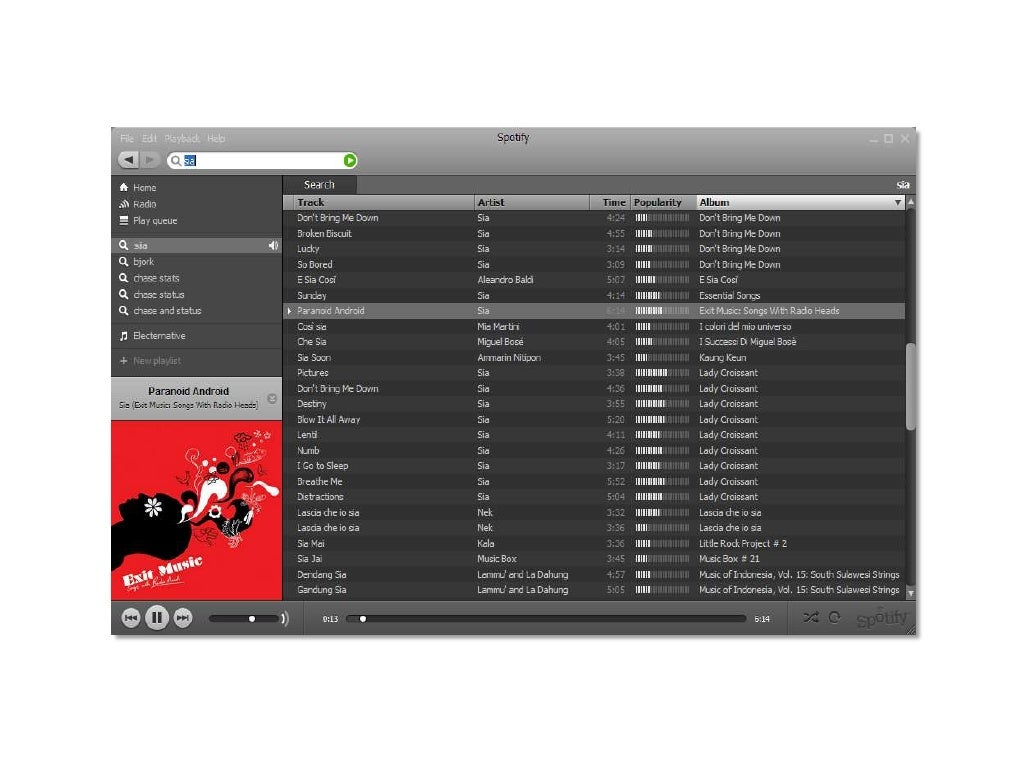Select the Search tab

click(319, 185)
